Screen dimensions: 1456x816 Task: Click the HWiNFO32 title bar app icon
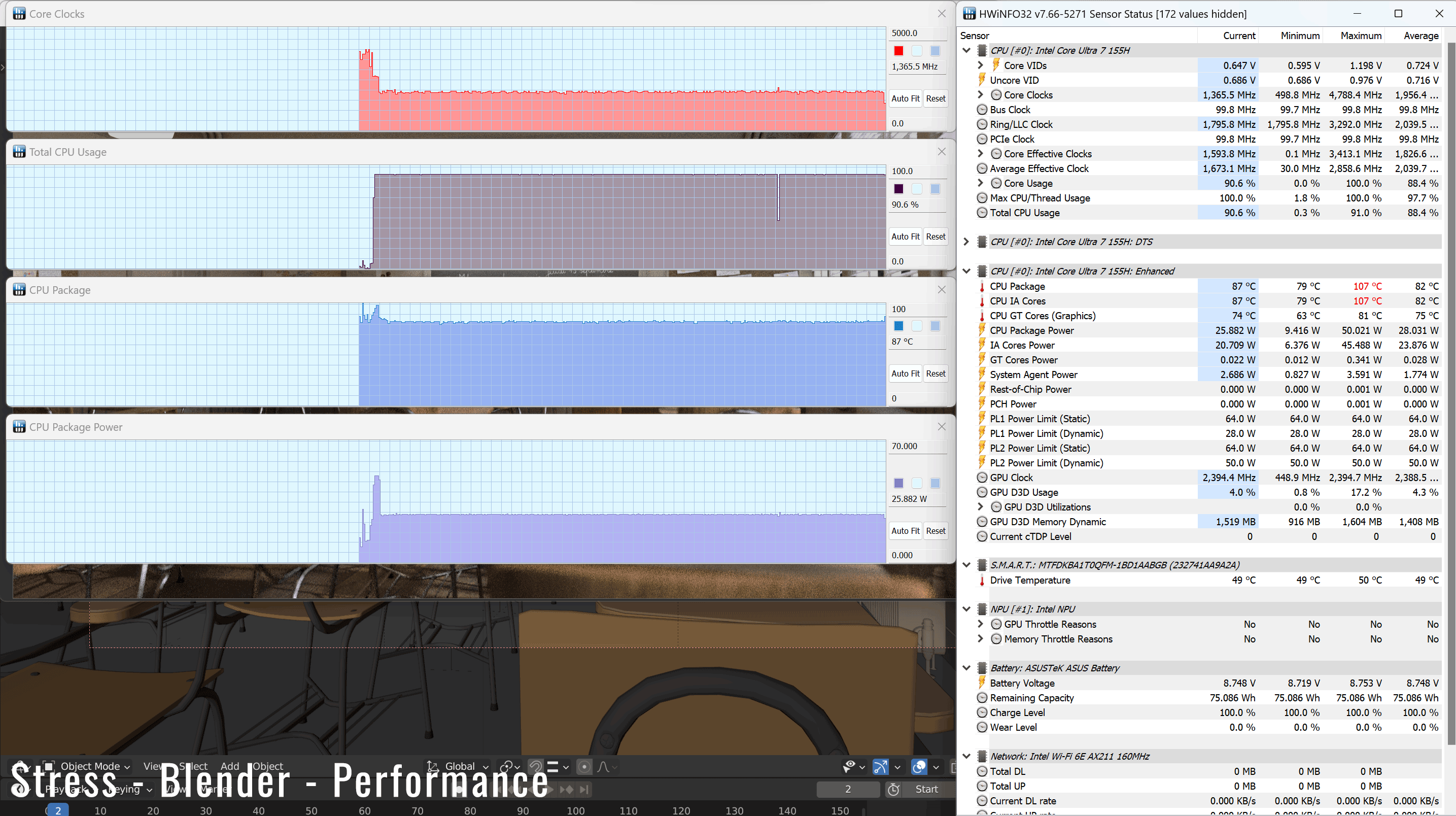969,14
